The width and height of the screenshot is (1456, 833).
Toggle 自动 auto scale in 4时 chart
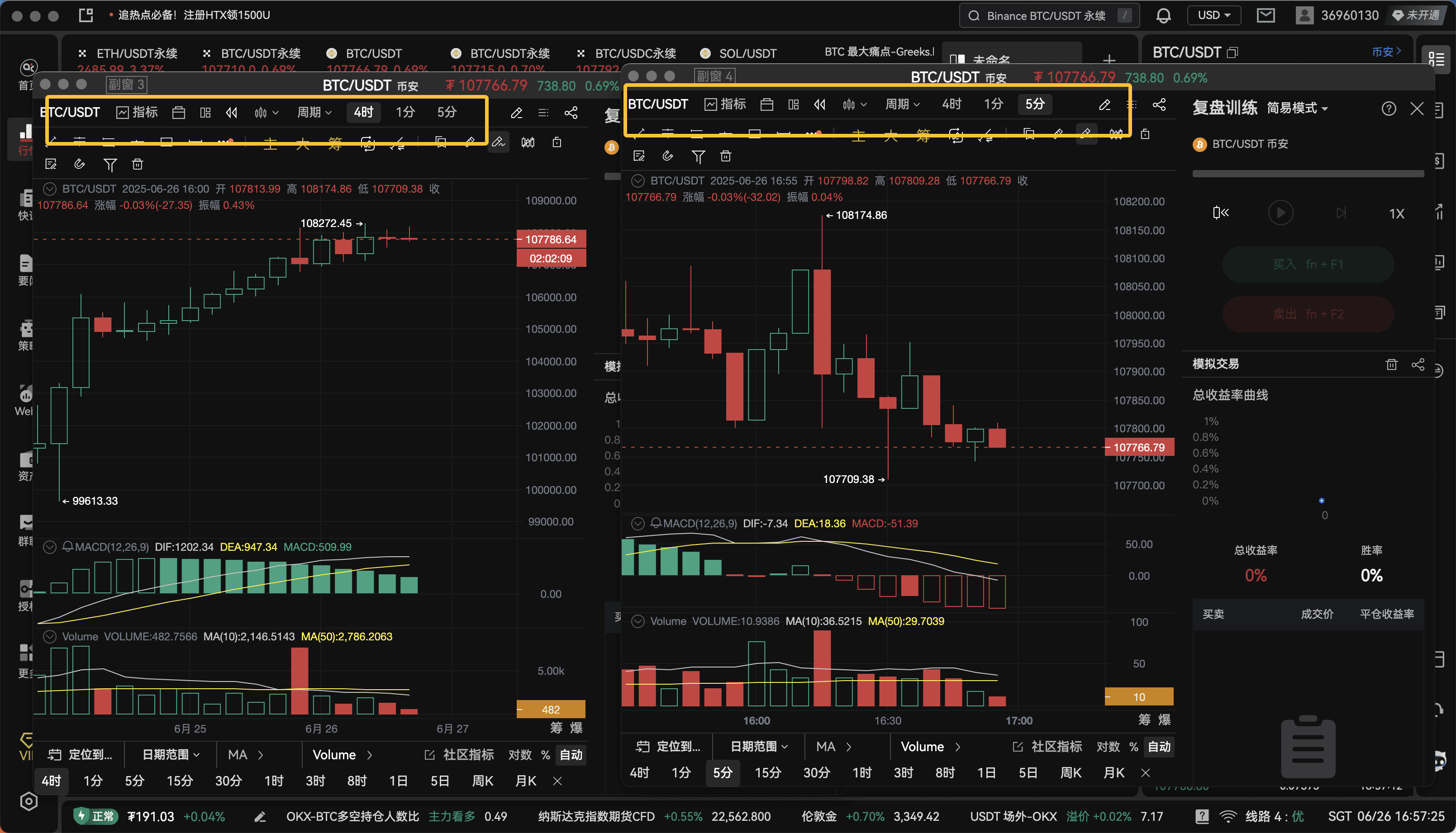571,755
